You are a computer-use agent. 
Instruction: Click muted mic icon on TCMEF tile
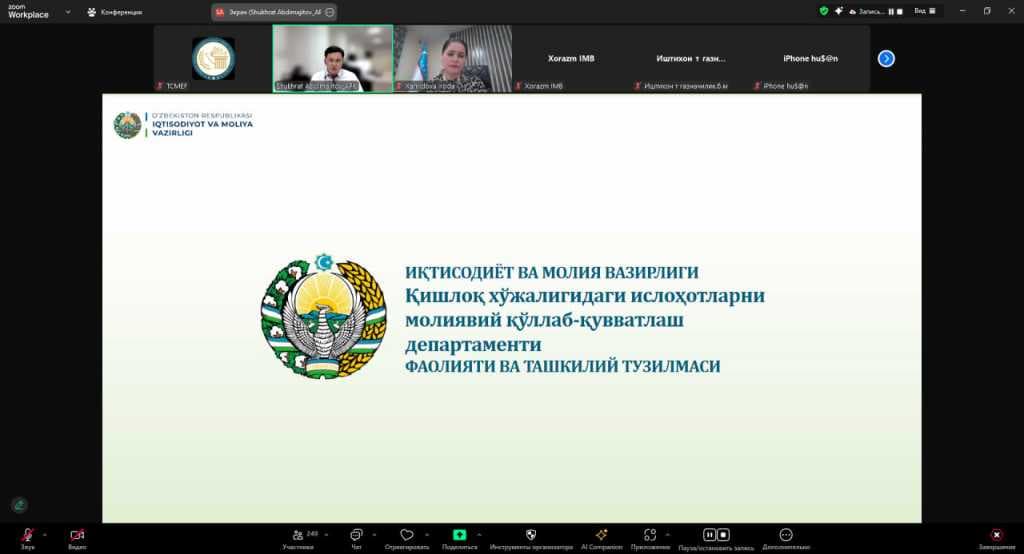[159, 86]
